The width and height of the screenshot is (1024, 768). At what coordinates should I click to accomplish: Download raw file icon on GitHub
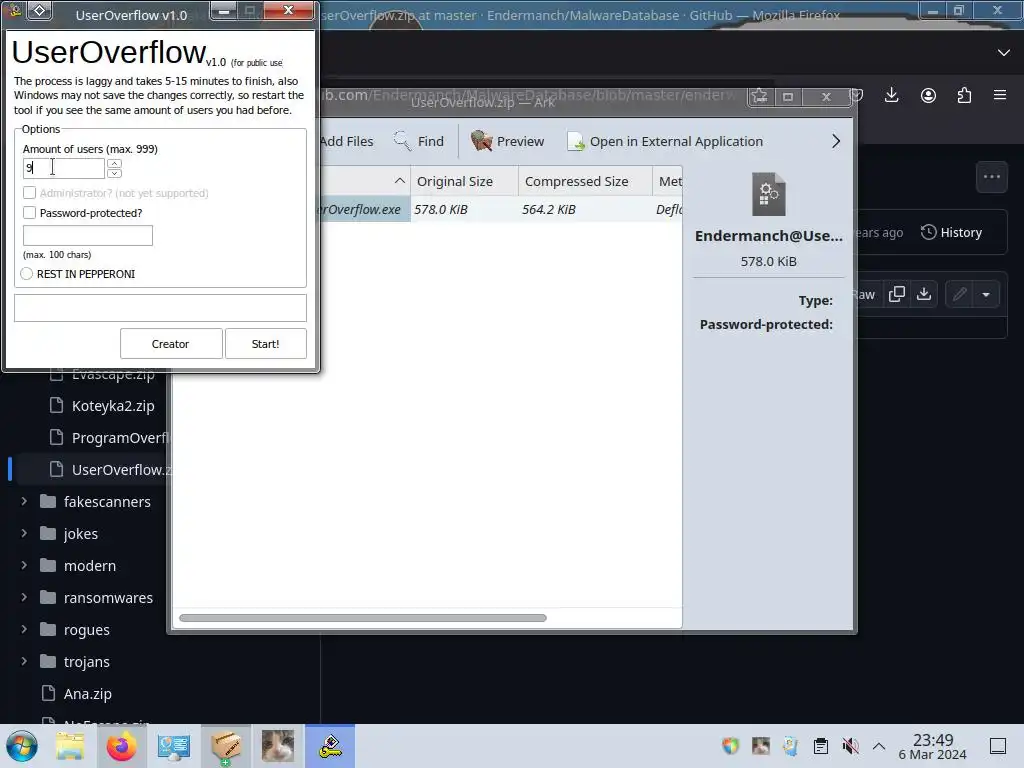coord(923,294)
